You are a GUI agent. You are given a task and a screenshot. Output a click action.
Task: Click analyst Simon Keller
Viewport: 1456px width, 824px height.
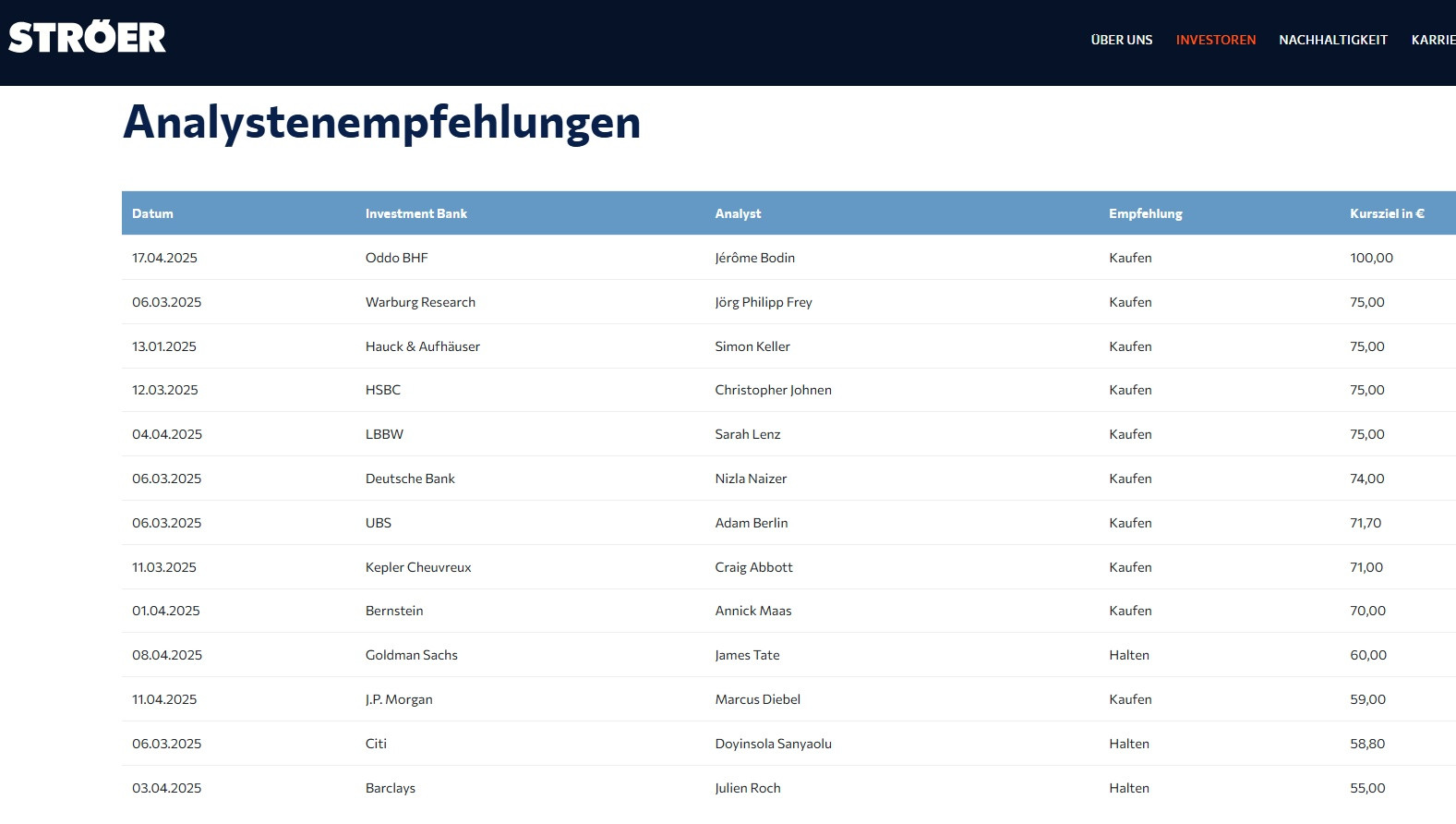coord(752,346)
